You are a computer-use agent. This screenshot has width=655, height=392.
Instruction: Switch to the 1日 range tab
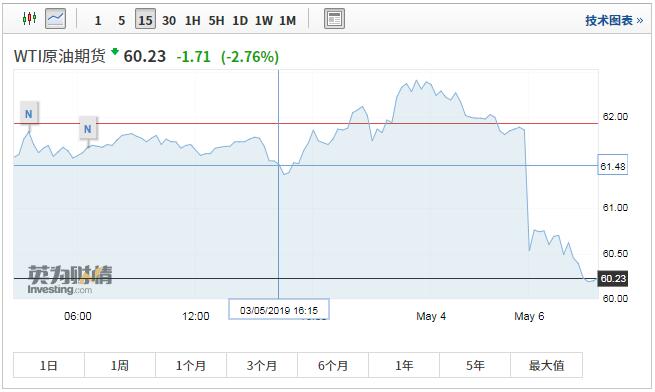(49, 365)
